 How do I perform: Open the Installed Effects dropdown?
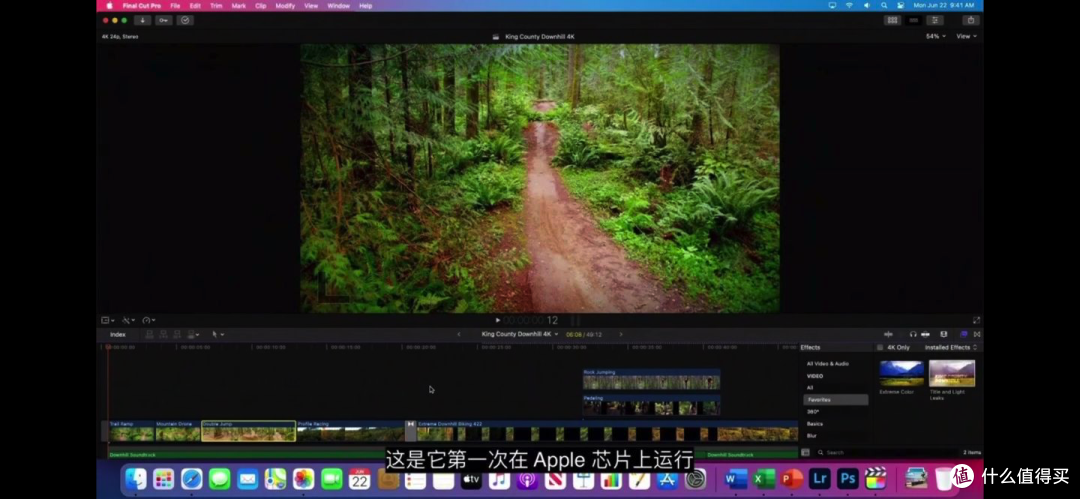pos(951,347)
